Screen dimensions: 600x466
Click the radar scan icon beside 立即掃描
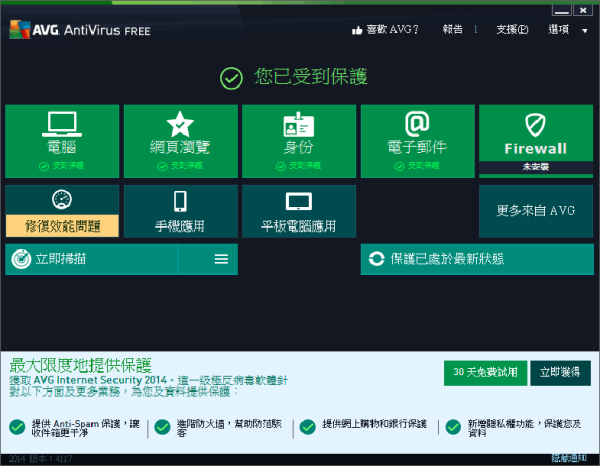click(21, 259)
